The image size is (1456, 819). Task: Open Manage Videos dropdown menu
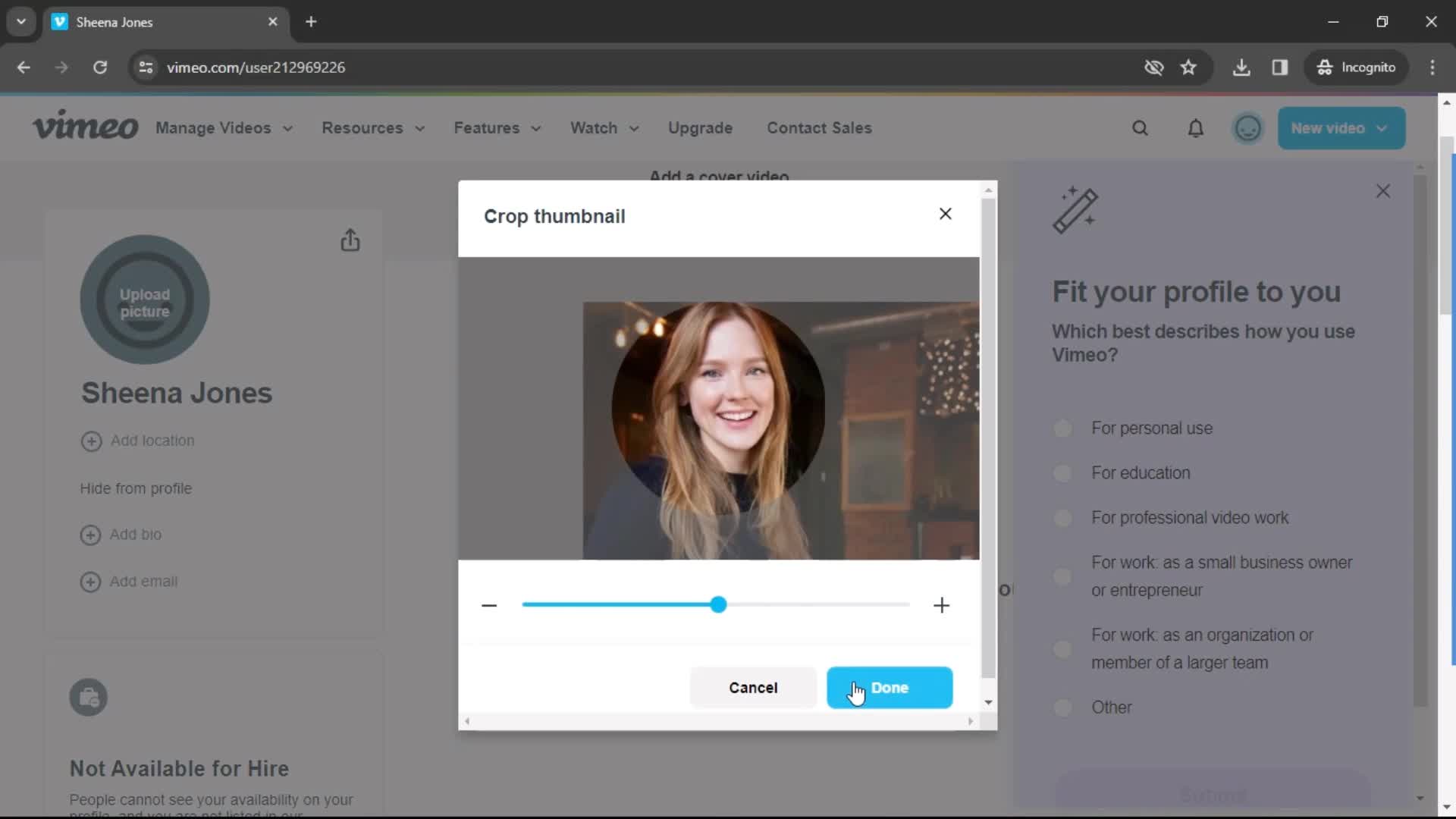pyautogui.click(x=224, y=128)
